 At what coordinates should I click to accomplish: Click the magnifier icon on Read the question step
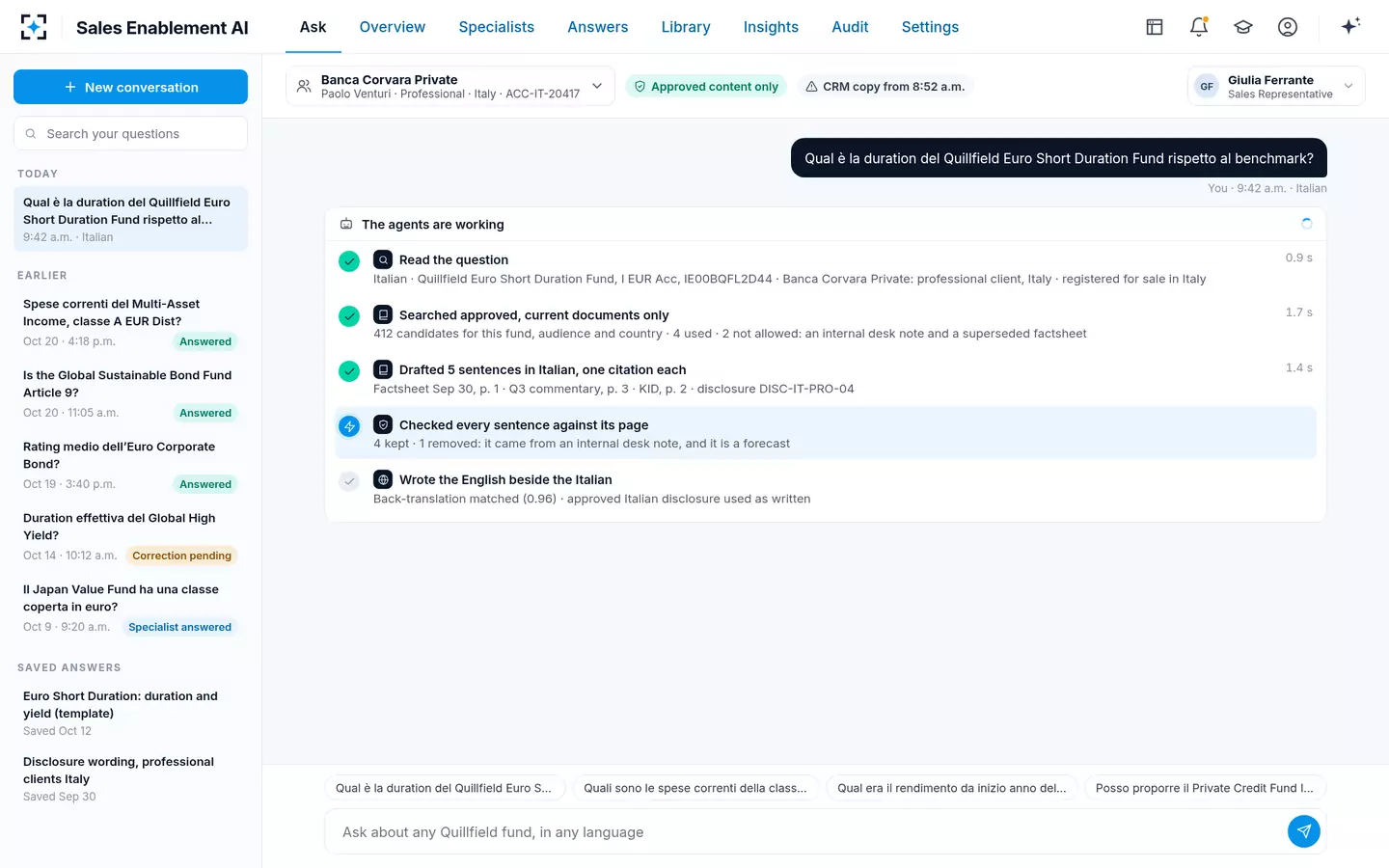point(383,259)
